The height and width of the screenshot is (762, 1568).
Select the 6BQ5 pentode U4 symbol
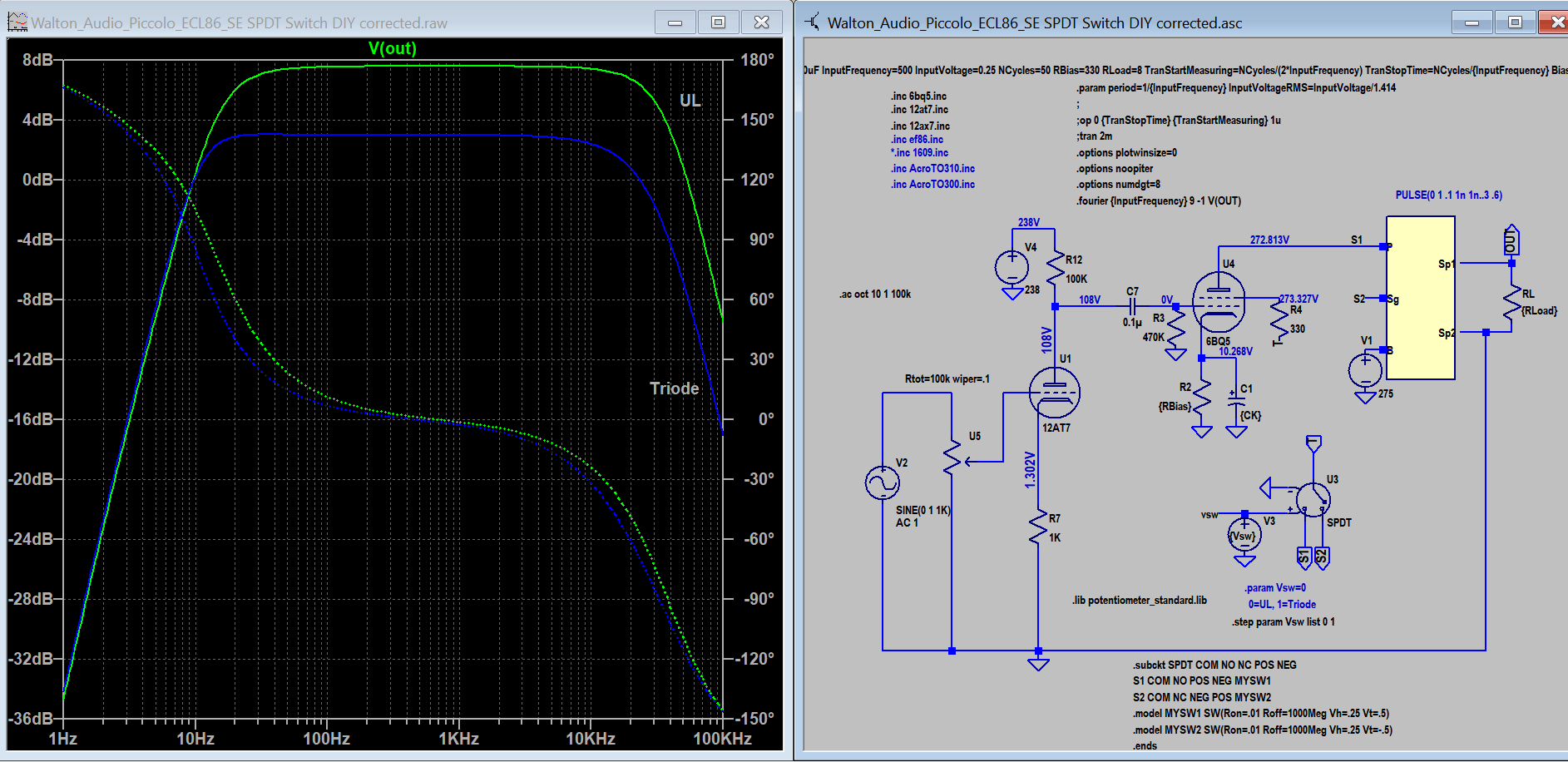click(x=1219, y=303)
